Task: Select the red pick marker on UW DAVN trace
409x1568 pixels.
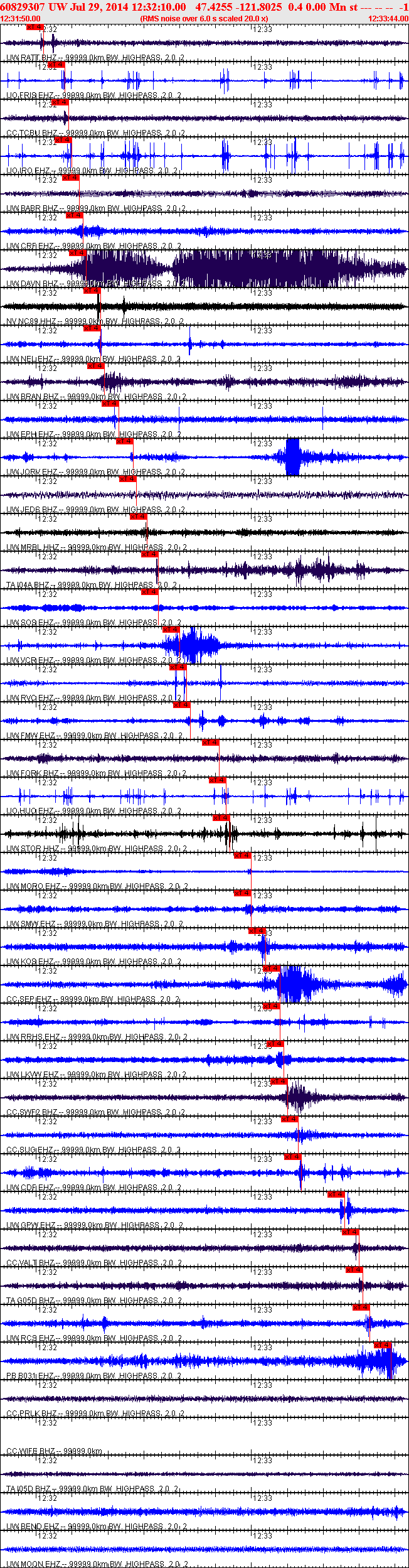Action: click(78, 253)
